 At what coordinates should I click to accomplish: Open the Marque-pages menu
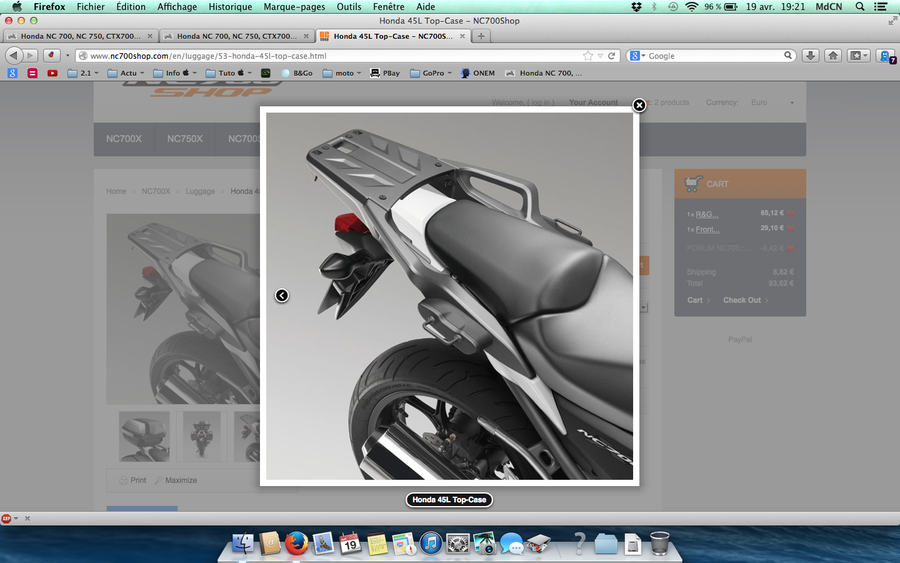(x=295, y=6)
